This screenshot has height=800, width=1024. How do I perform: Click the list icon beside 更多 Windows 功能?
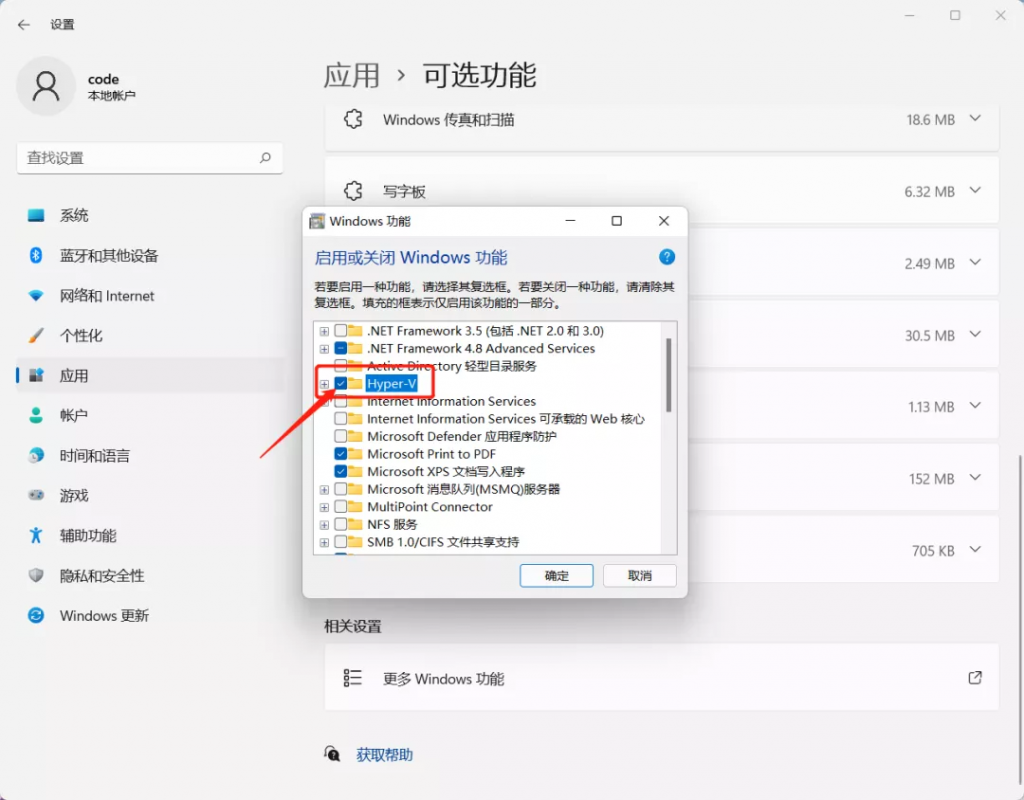(353, 678)
